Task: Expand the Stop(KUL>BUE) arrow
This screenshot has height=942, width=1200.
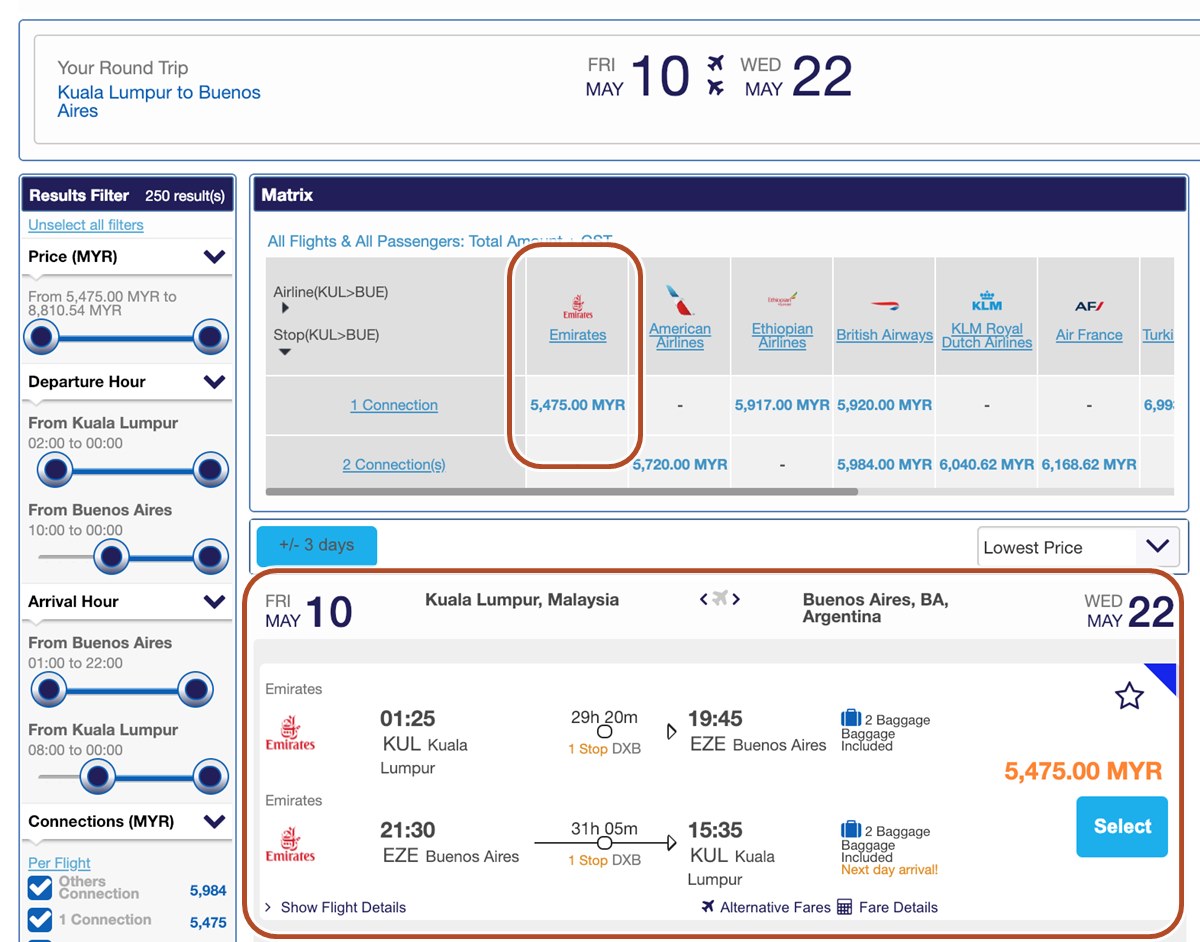Action: click(x=285, y=352)
